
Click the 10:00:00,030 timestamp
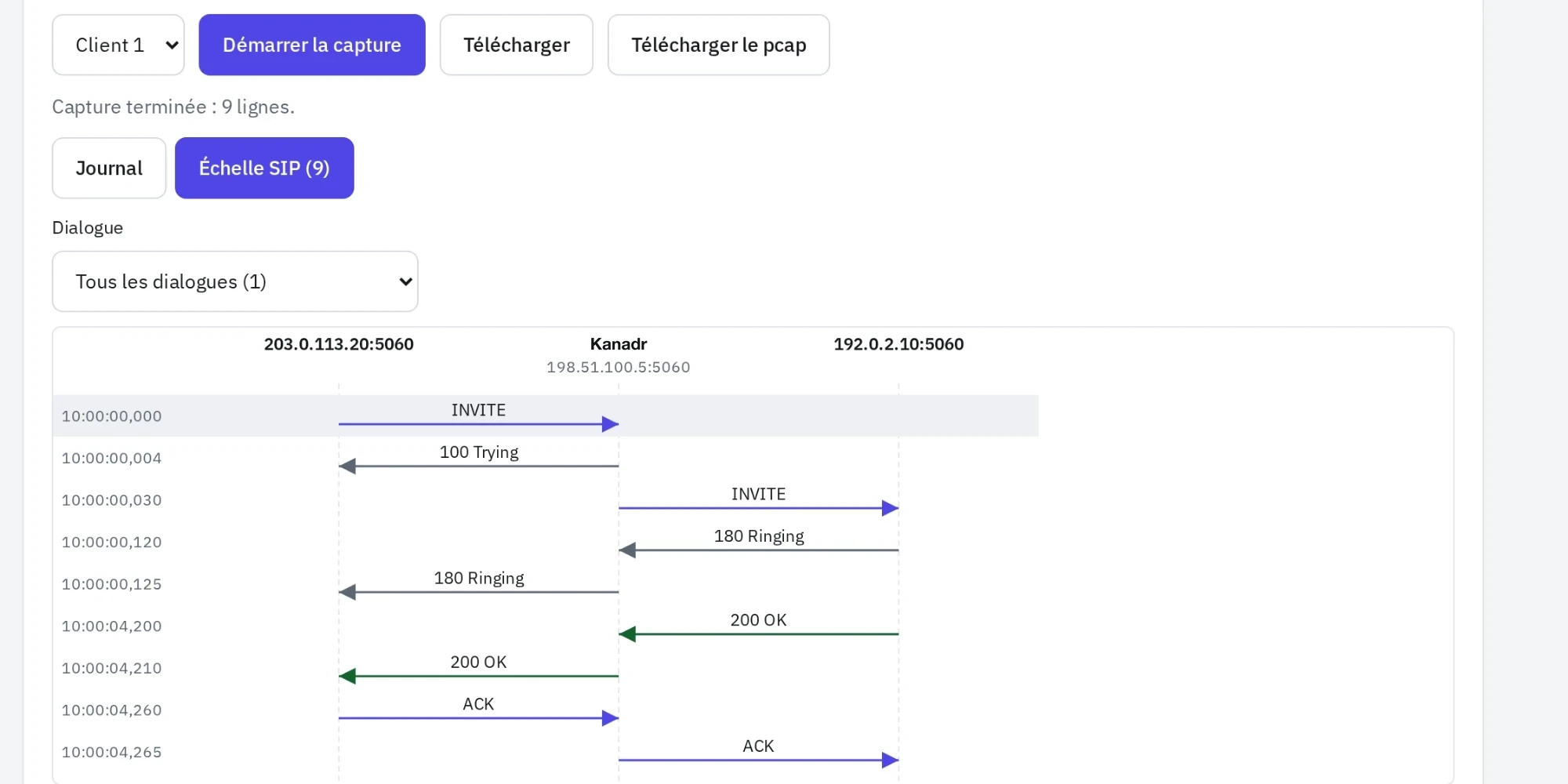pos(112,500)
